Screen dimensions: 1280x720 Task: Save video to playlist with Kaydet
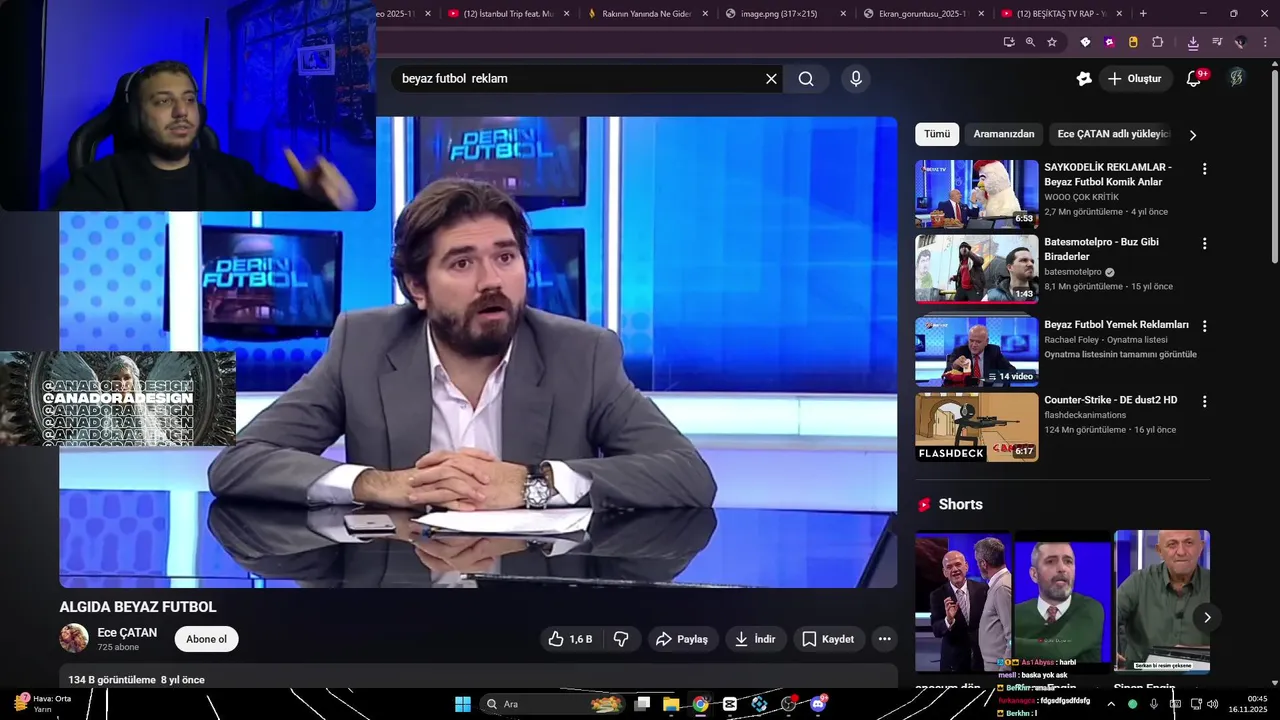tap(828, 639)
